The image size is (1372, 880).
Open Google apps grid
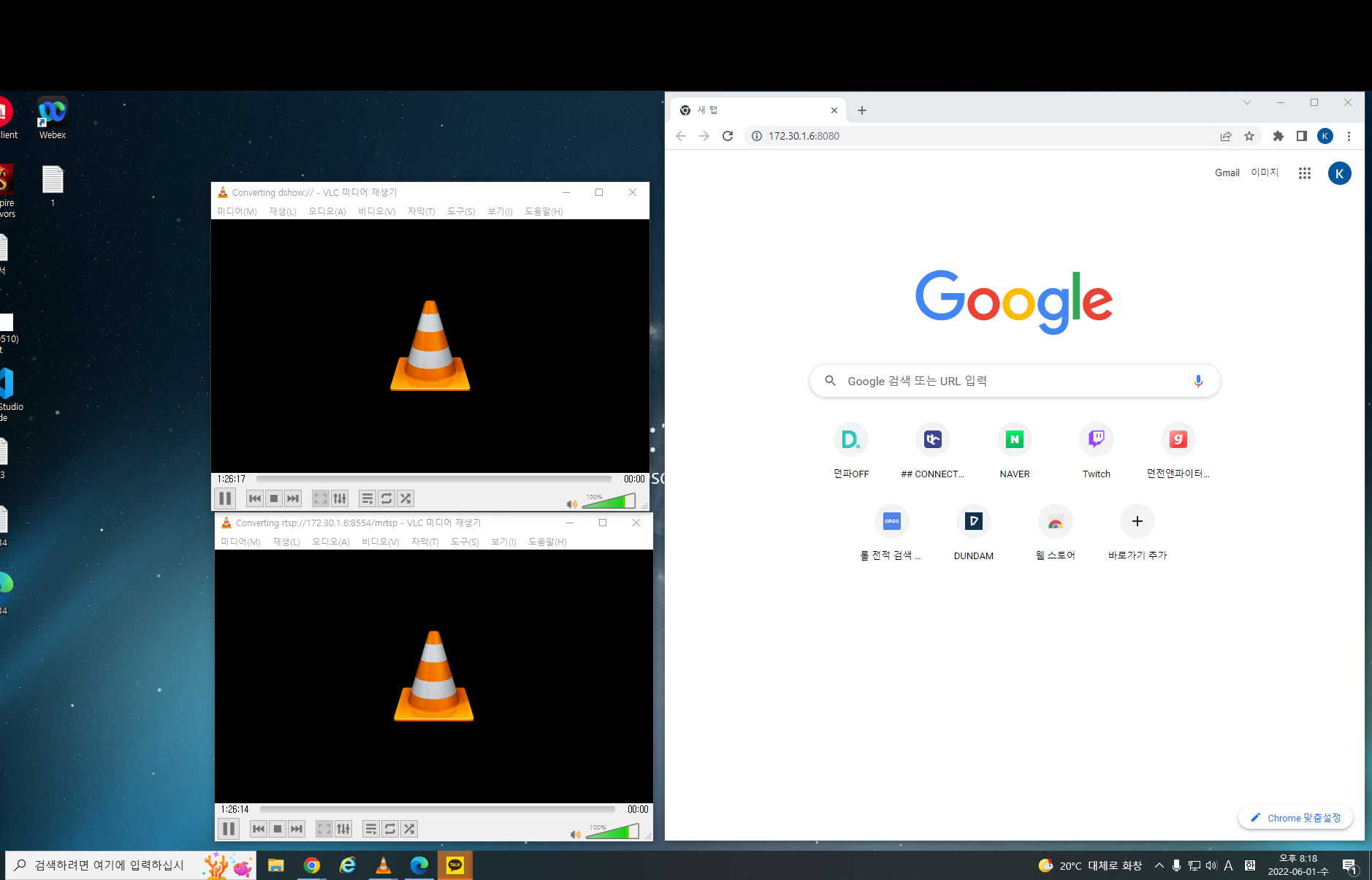click(x=1305, y=173)
